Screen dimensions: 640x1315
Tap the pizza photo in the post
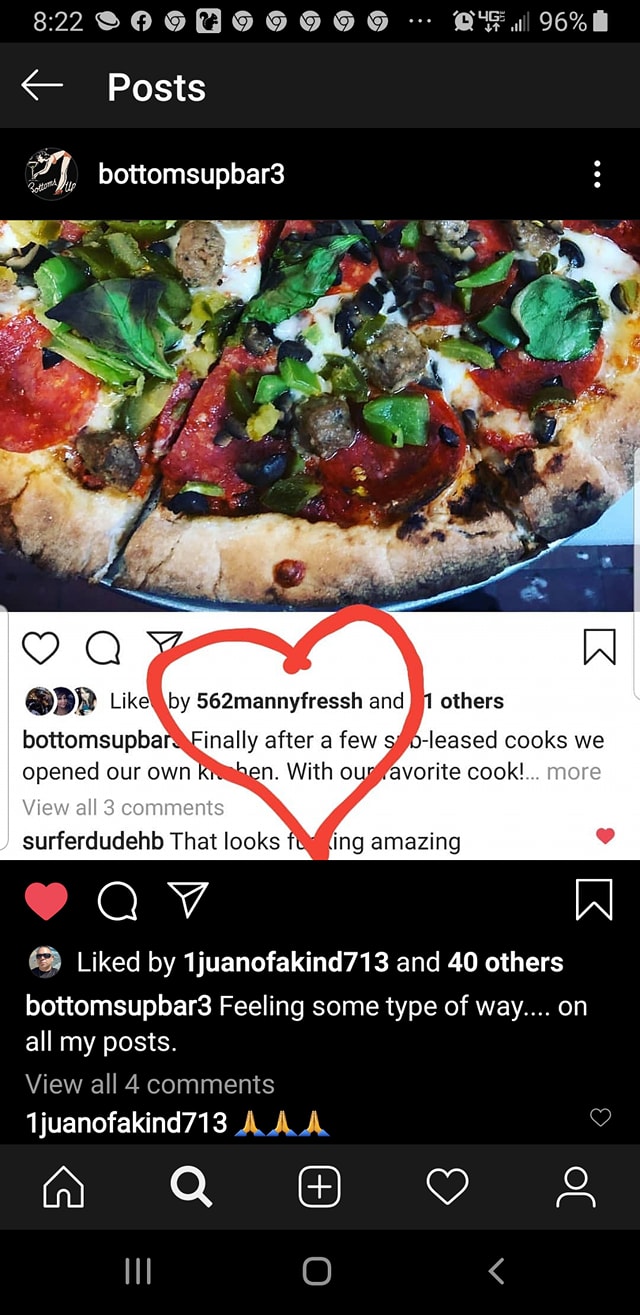pyautogui.click(x=320, y=415)
